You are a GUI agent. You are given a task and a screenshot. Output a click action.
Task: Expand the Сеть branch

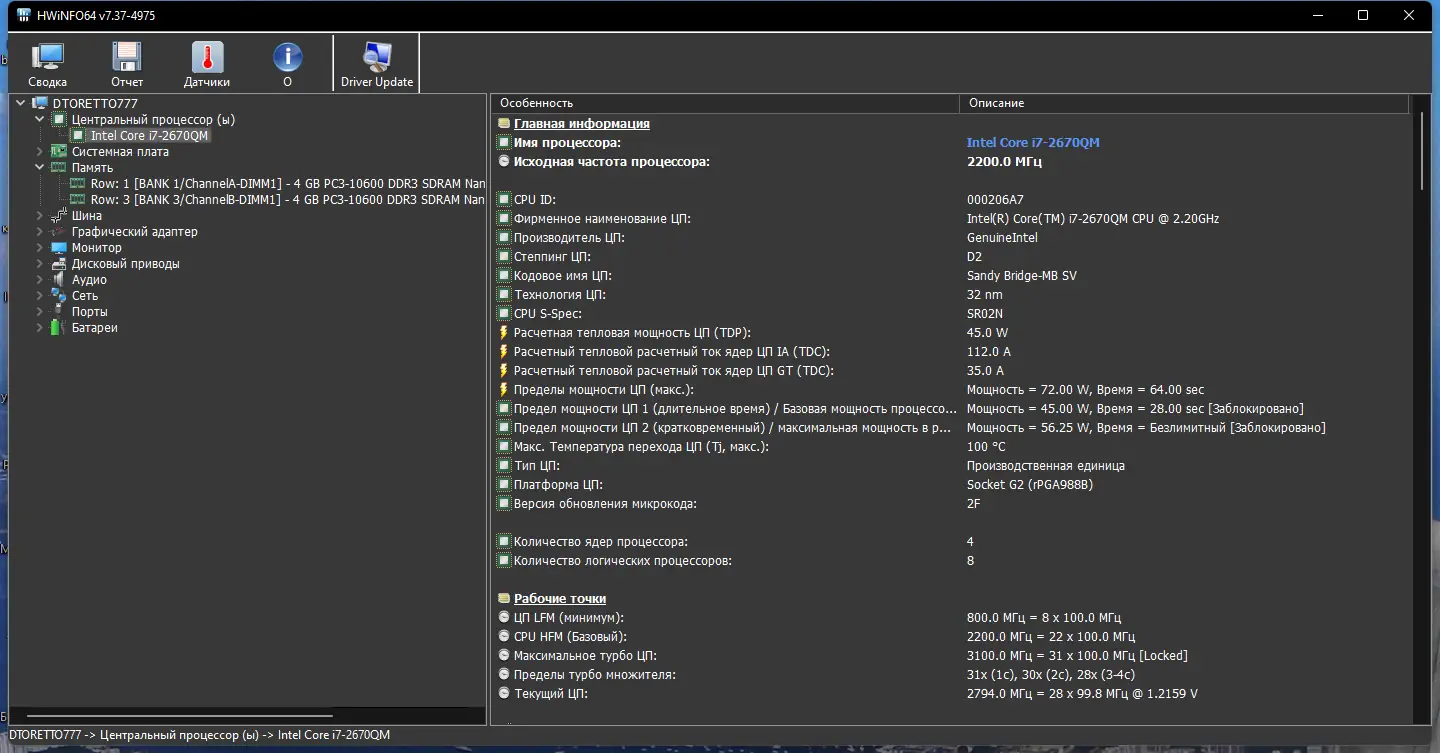coord(40,295)
